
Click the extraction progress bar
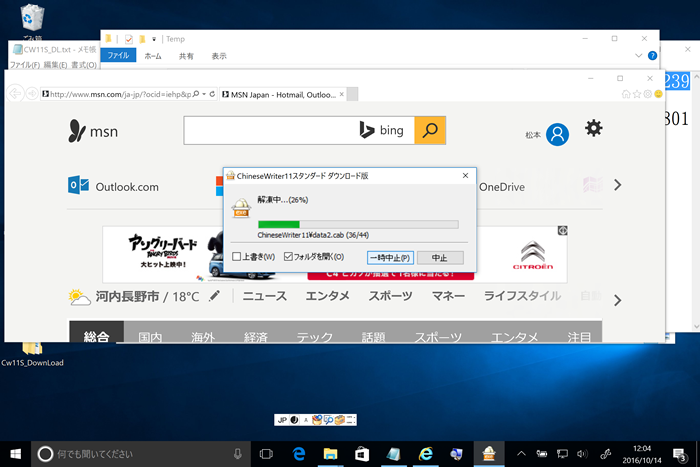(358, 225)
